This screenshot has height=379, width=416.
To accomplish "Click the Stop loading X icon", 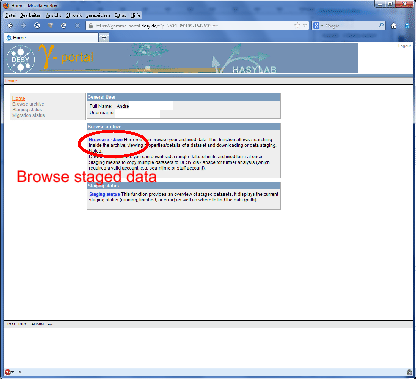I will coord(77,25).
